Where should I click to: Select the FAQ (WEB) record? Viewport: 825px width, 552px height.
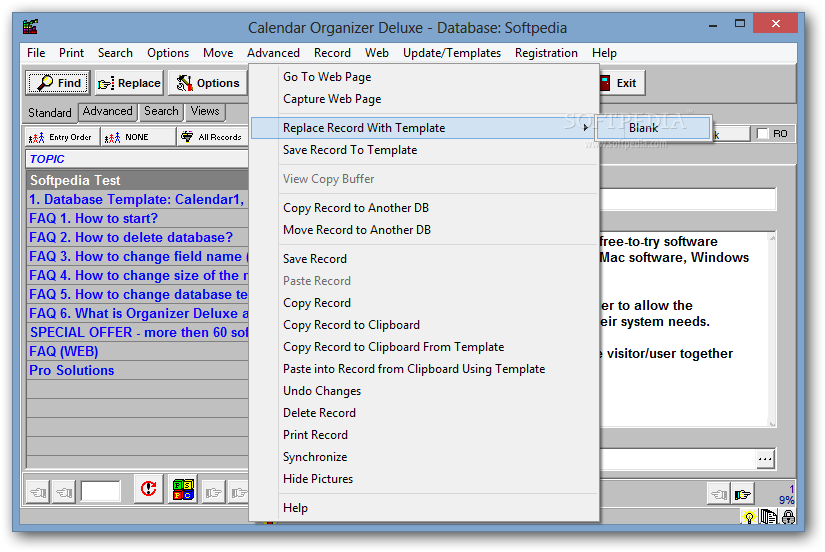137,352
